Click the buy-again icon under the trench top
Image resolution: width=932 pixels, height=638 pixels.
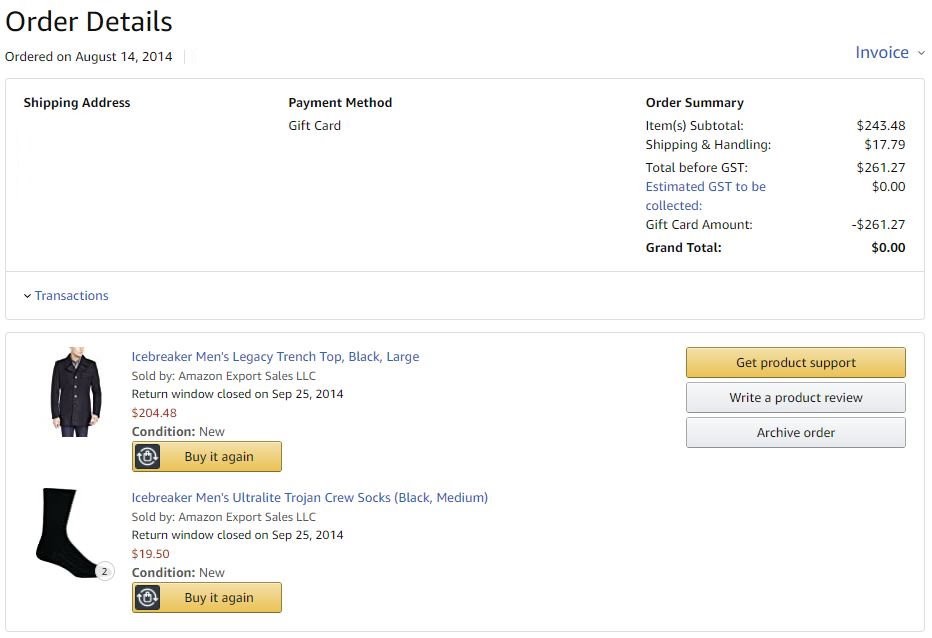tap(148, 457)
